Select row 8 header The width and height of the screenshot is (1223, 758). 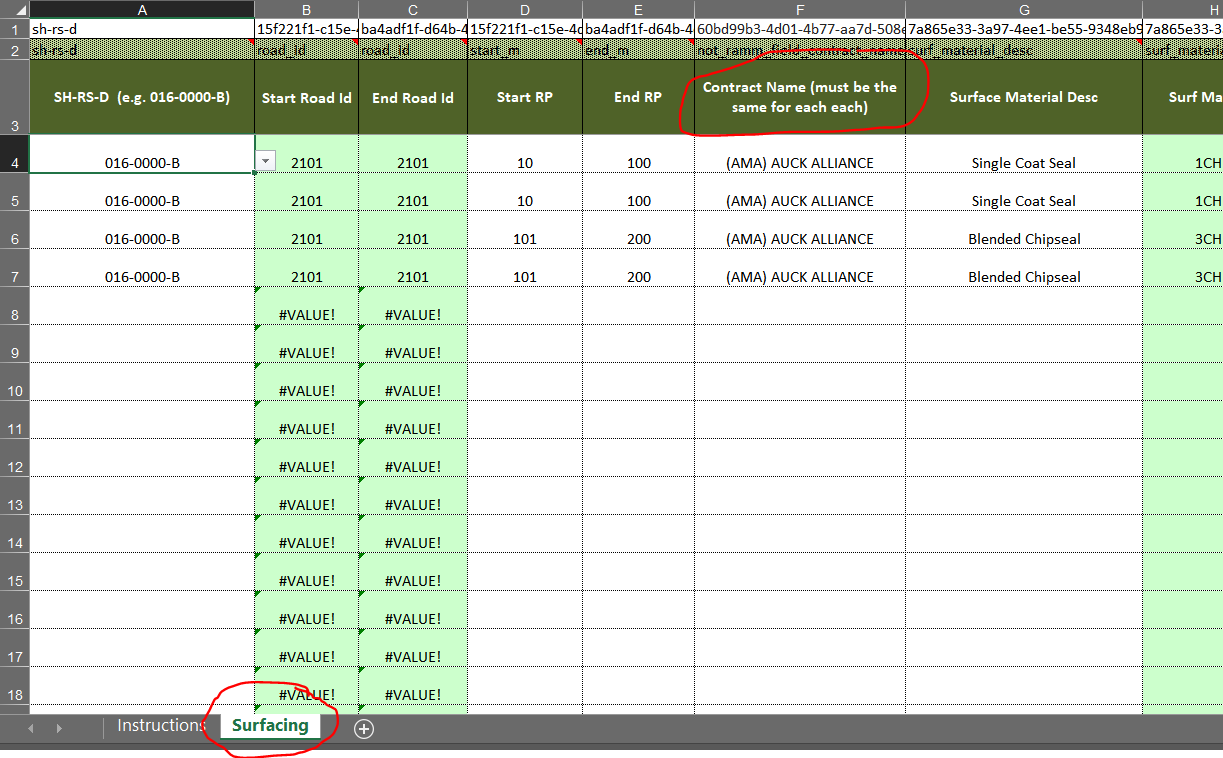click(14, 315)
